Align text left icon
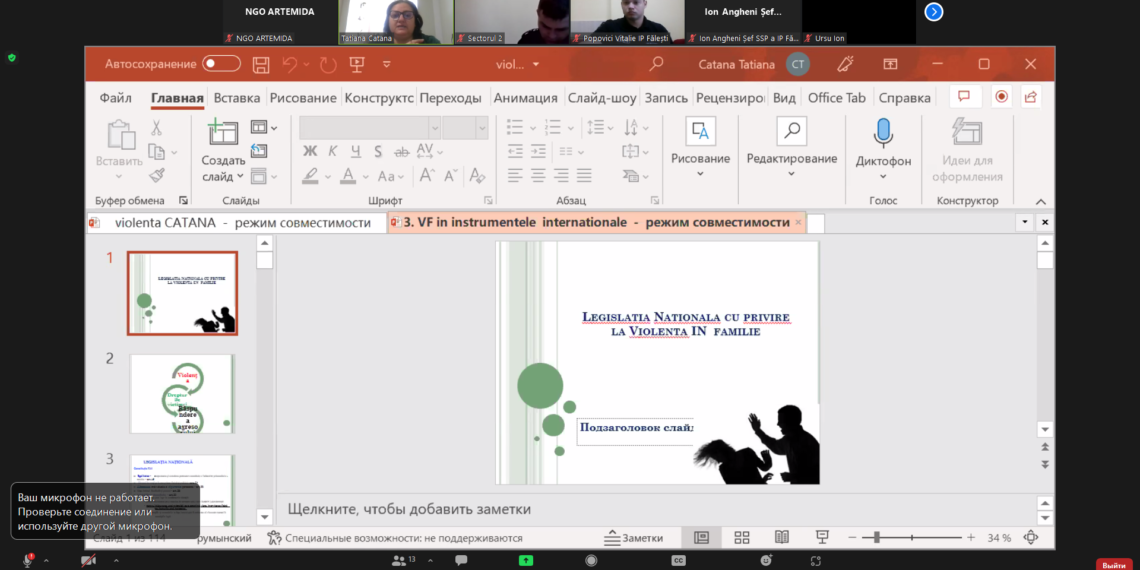Screen dimensions: 1140x570 515,175
